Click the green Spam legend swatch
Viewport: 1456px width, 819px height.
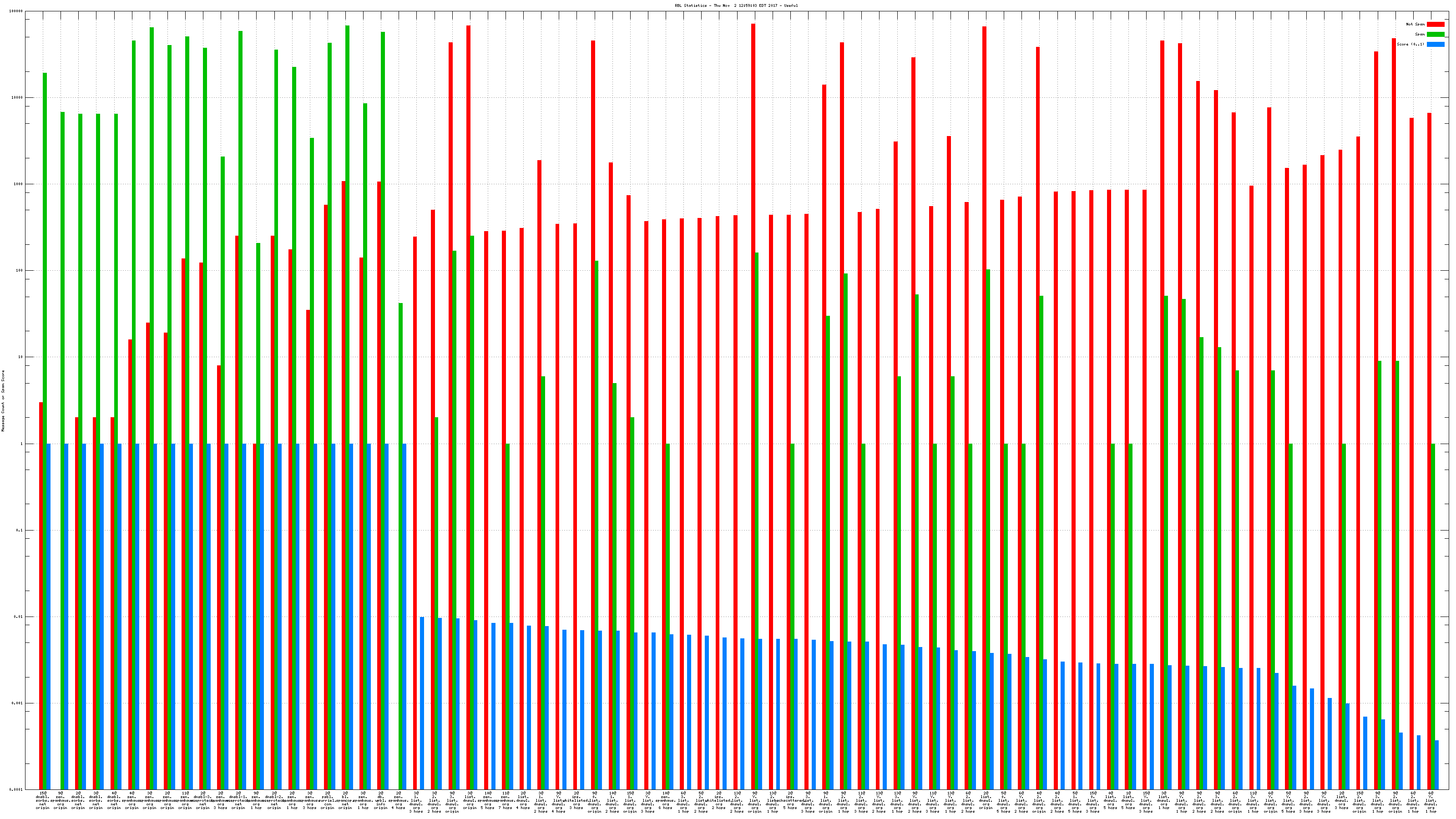click(1435, 35)
